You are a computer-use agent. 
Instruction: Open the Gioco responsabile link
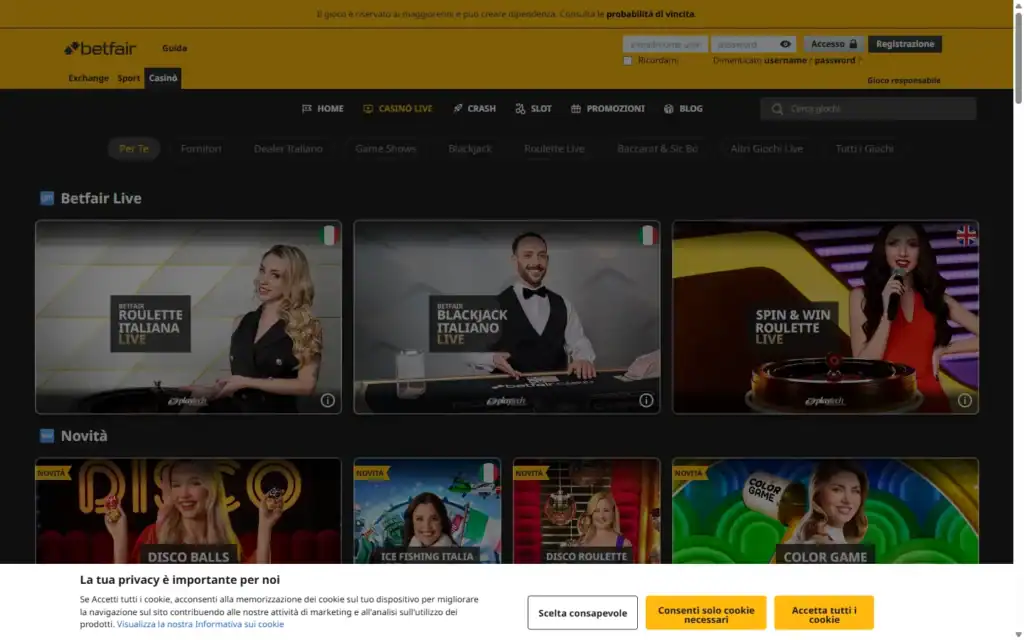click(904, 80)
